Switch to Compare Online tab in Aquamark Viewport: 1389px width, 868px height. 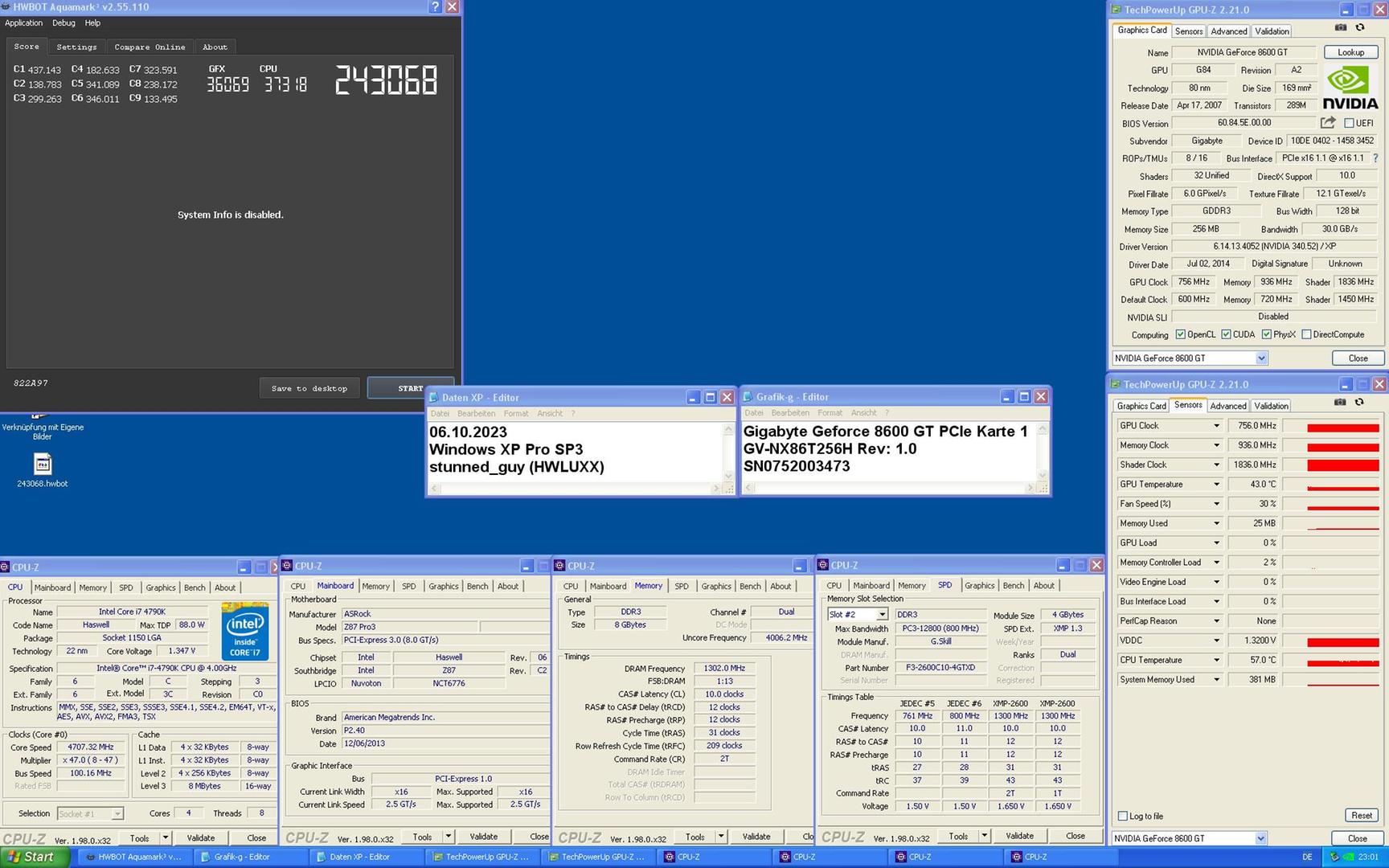(x=150, y=47)
